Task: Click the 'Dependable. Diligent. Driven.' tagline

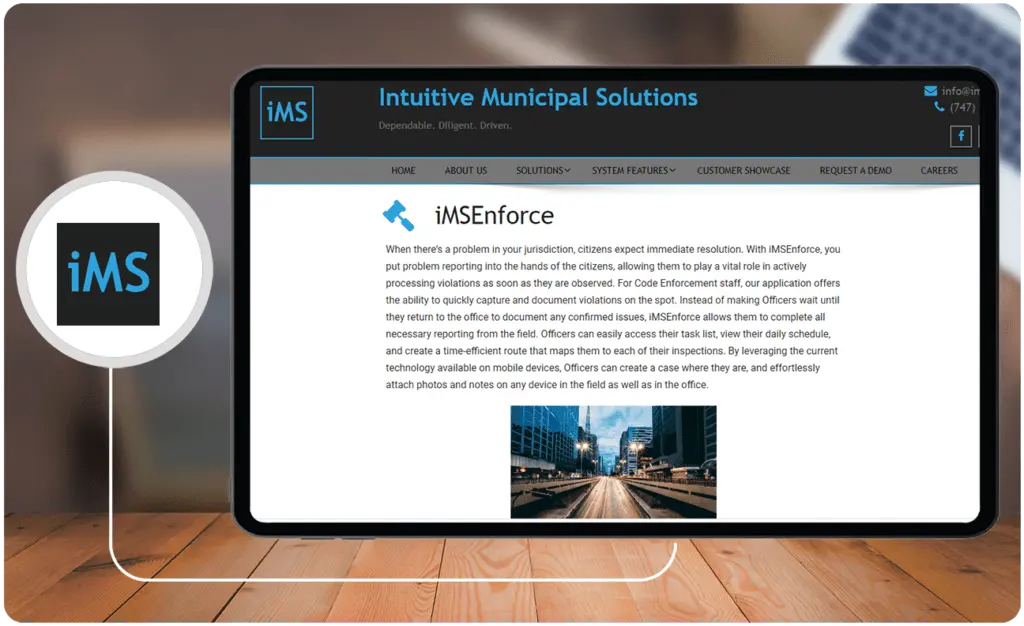Action: (445, 125)
